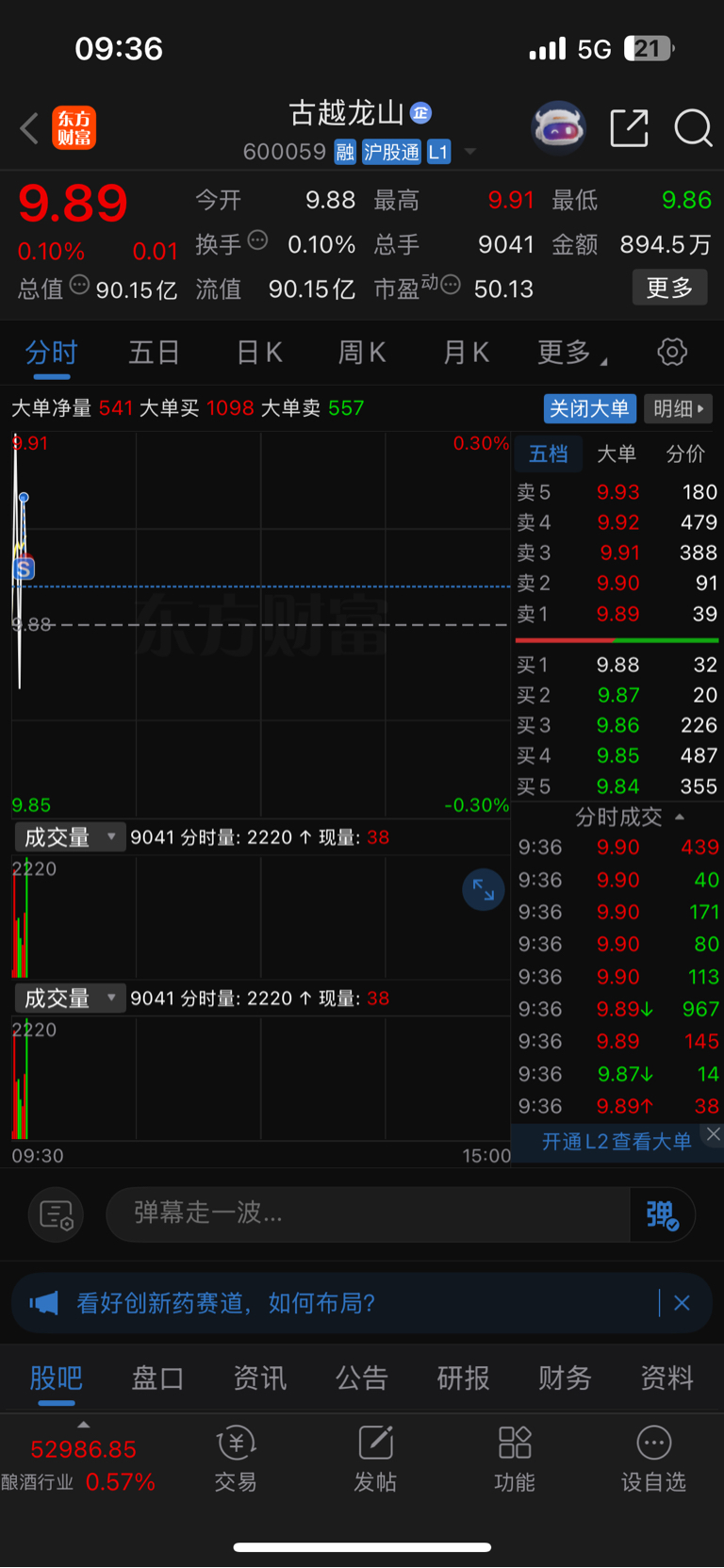Select 分价 price distribution tab
Image resolution: width=724 pixels, height=1568 pixels.
coord(685,454)
